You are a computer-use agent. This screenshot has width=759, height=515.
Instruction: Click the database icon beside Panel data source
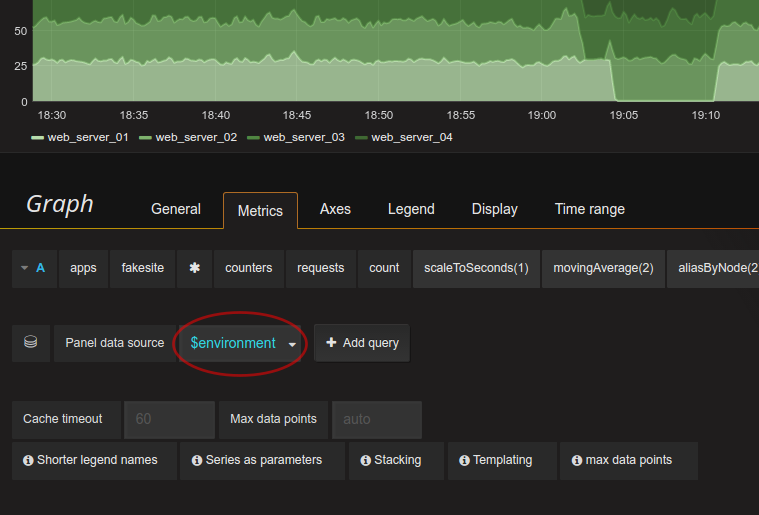coord(31,343)
